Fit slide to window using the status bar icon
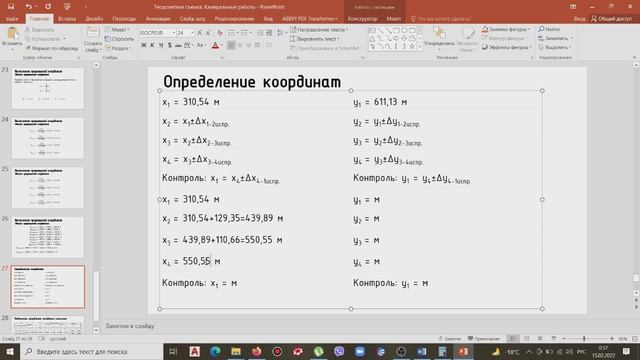 pos(635,339)
